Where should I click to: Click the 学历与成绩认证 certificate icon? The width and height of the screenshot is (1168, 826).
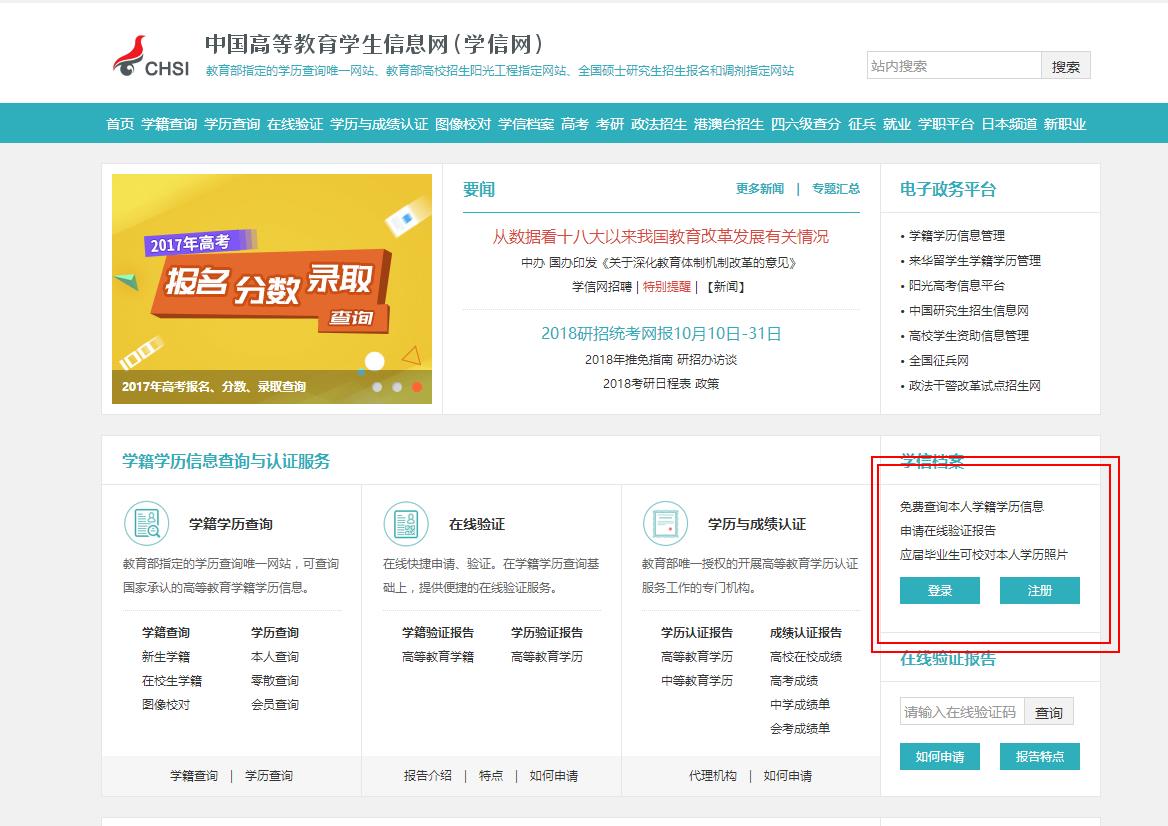665,523
